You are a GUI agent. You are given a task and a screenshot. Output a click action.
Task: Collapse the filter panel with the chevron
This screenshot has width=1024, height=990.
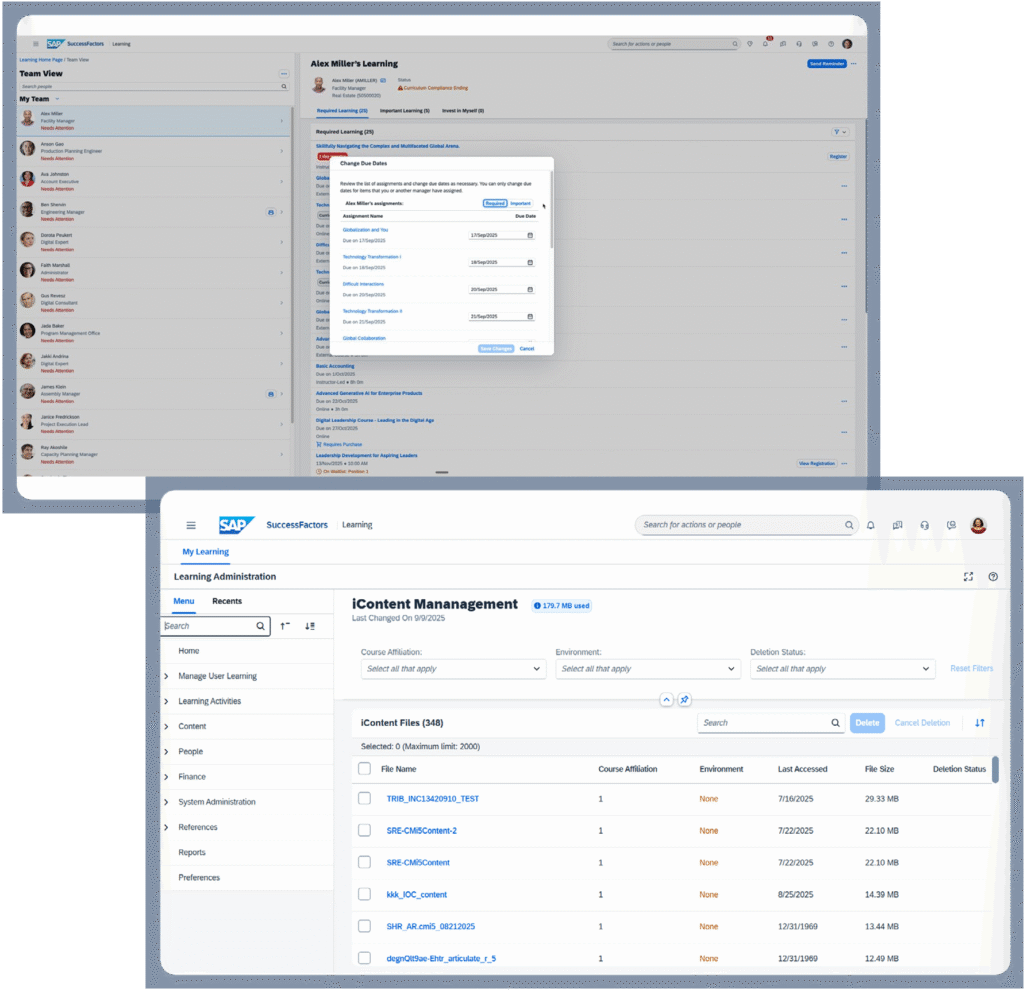(x=666, y=699)
